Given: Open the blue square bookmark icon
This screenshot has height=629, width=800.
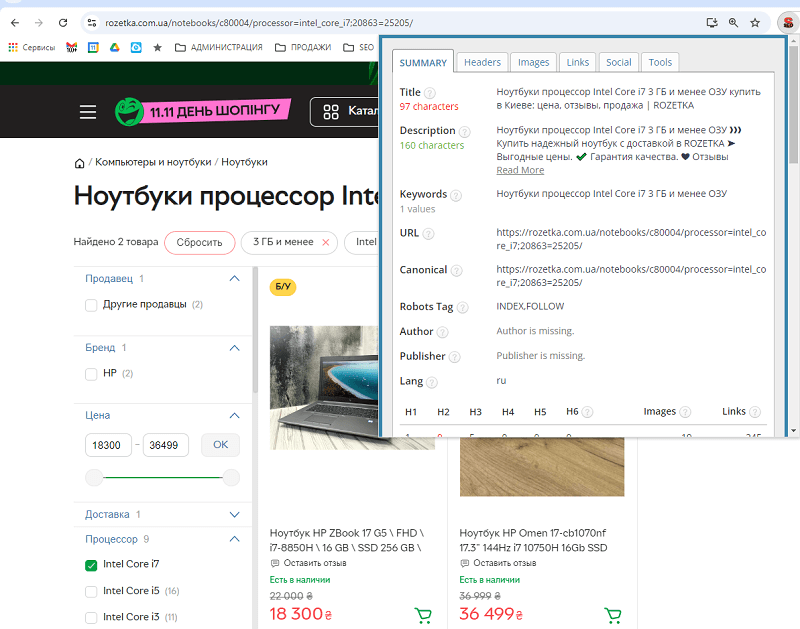Looking at the screenshot, I should 136,47.
